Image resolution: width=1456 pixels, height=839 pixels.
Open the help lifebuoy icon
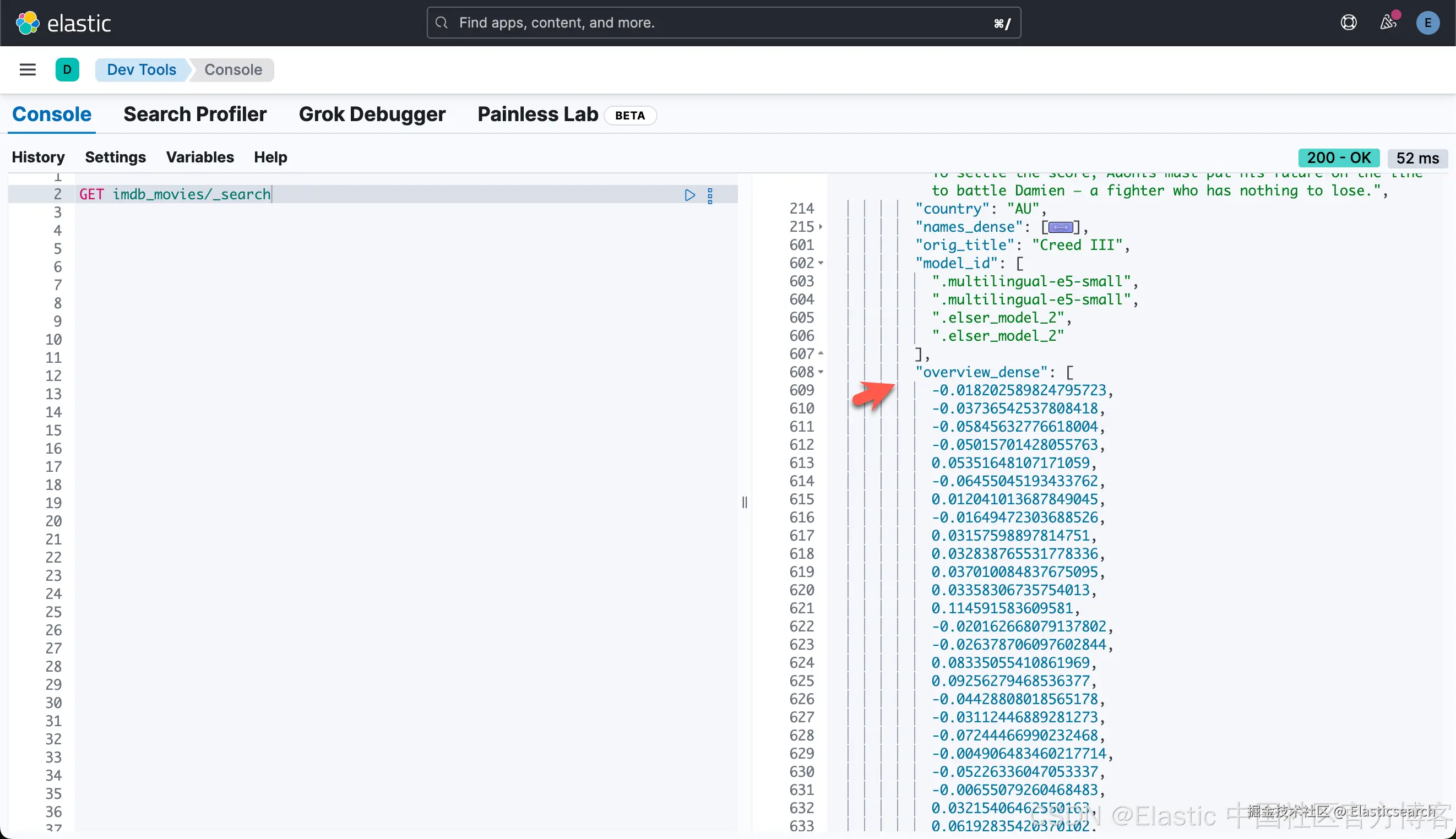pos(1348,23)
